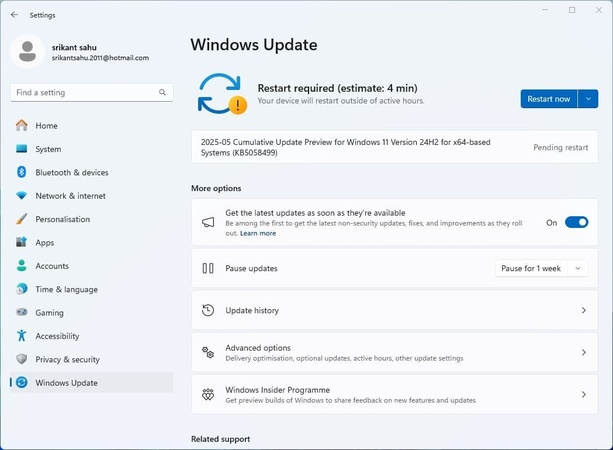Click the Network Wi-Fi icon

tap(22, 195)
